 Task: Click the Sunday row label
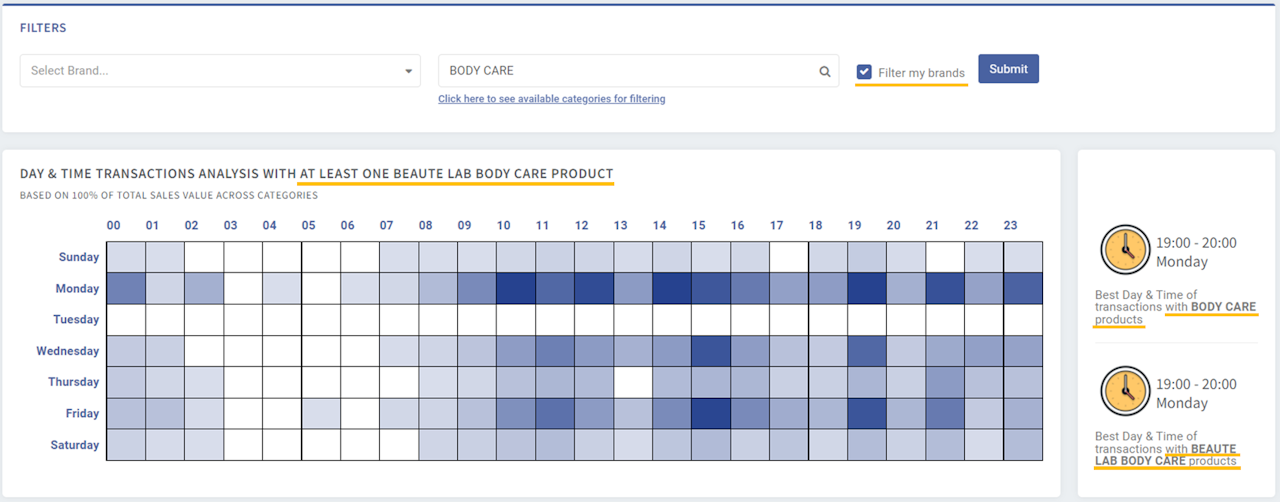pos(79,257)
